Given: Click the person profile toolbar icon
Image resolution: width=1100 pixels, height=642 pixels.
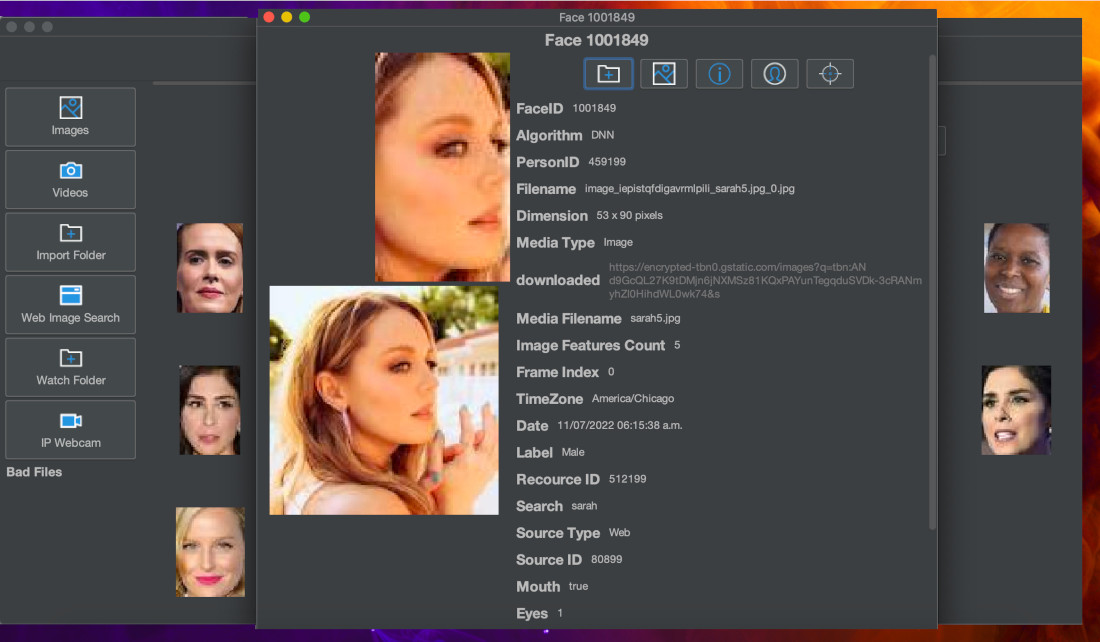Looking at the screenshot, I should (774, 73).
